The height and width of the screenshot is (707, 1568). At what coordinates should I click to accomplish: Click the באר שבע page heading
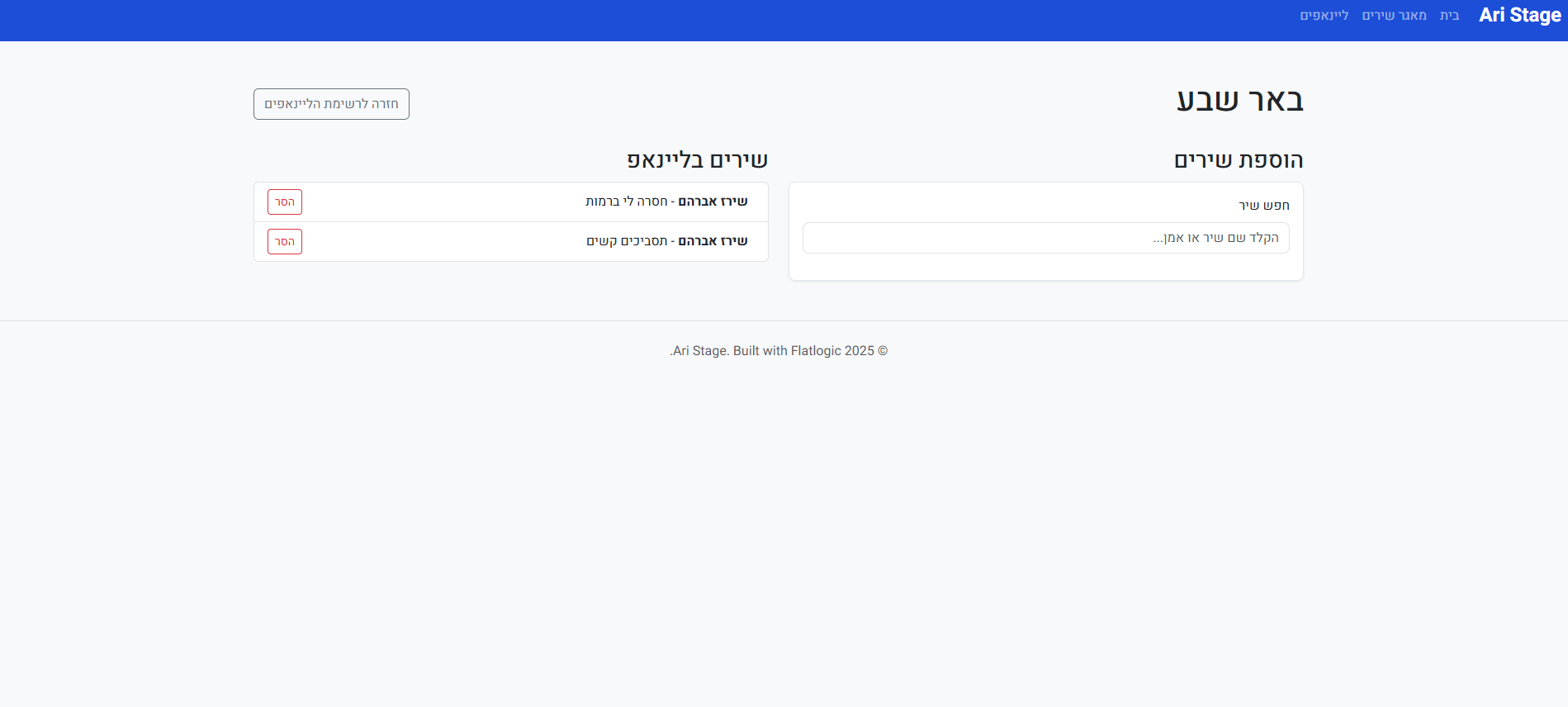(x=1239, y=101)
